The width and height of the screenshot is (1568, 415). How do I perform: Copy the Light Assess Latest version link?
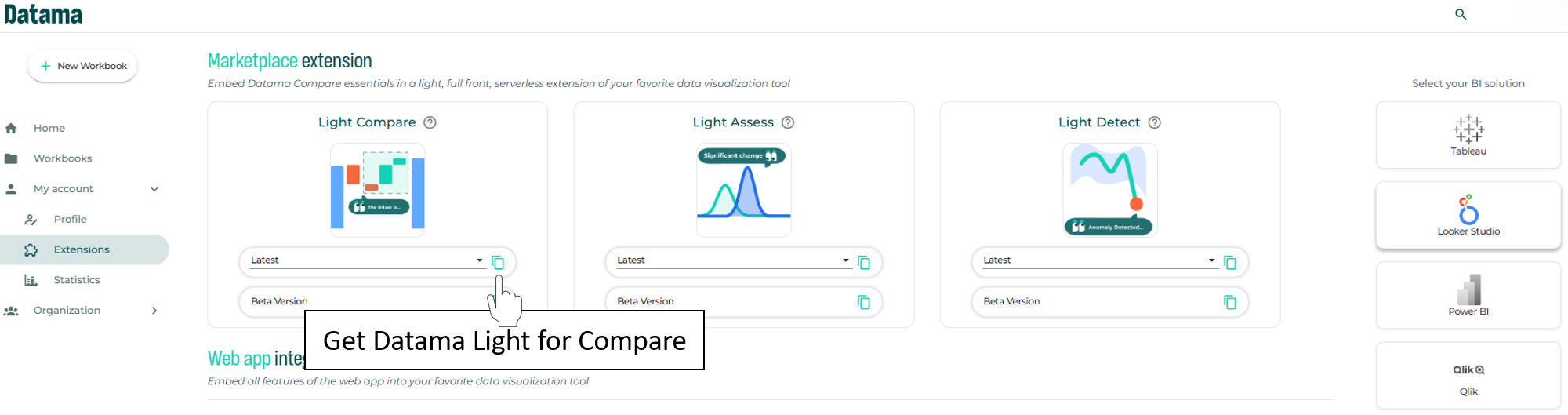(x=864, y=262)
